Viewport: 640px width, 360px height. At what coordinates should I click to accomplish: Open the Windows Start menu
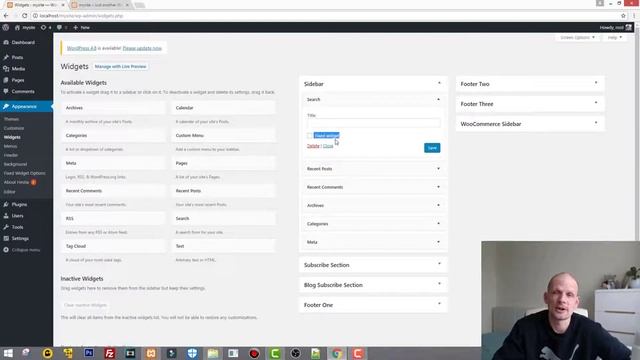tap(8, 353)
